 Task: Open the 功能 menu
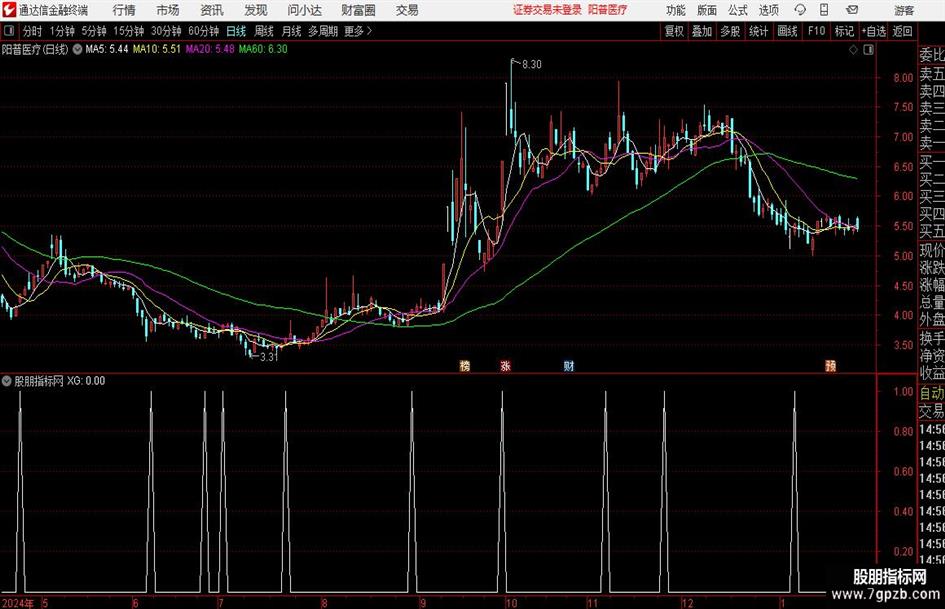pyautogui.click(x=676, y=10)
